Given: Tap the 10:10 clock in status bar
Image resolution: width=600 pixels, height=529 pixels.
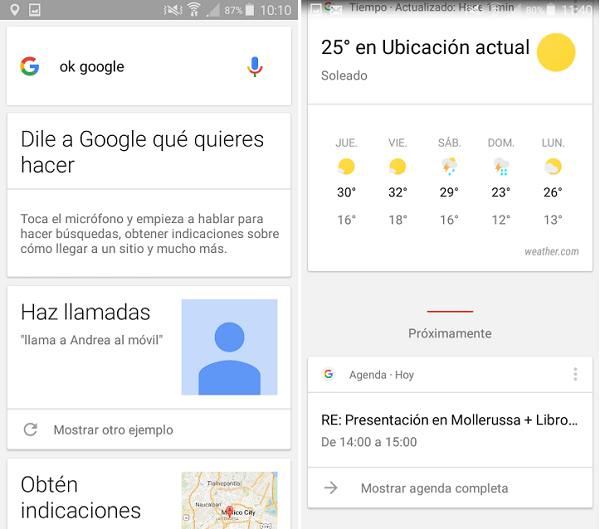Looking at the screenshot, I should [276, 10].
